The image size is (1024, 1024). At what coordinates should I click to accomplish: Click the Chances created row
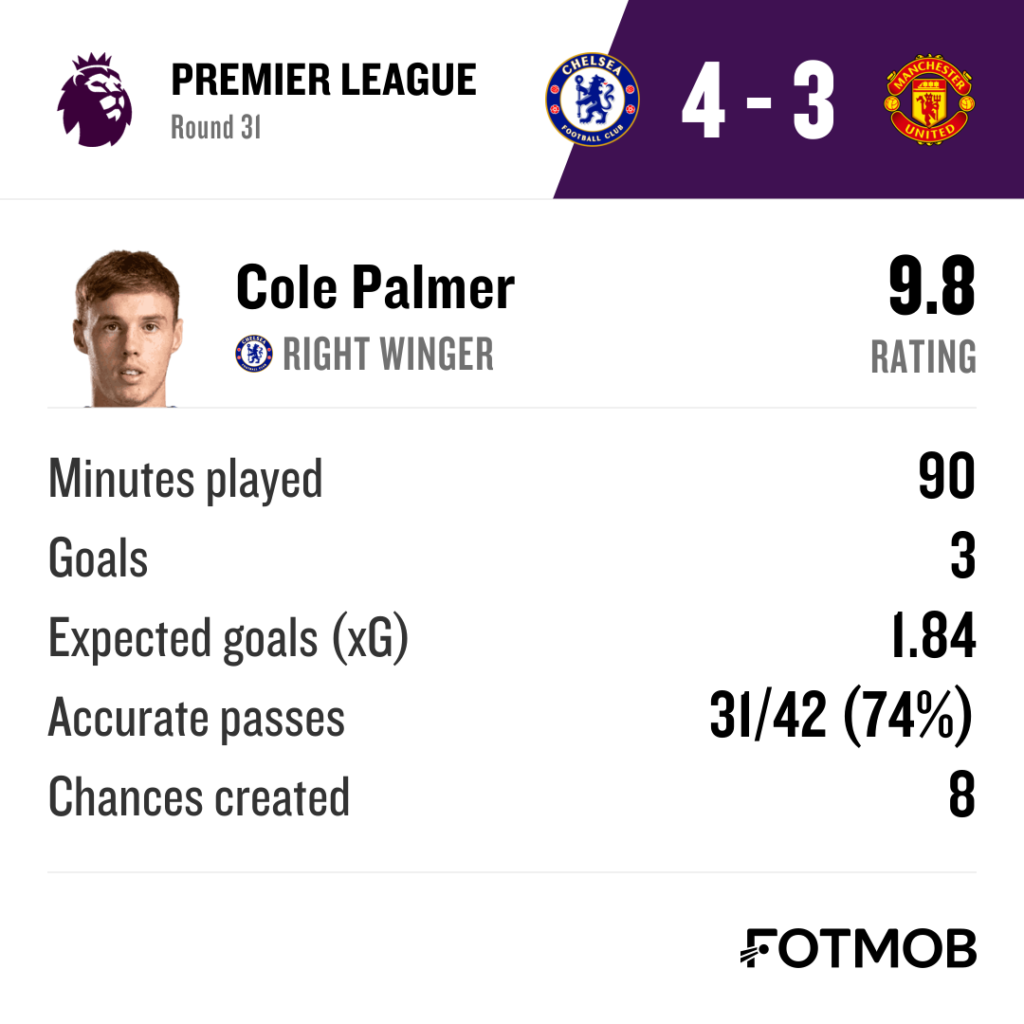click(512, 797)
